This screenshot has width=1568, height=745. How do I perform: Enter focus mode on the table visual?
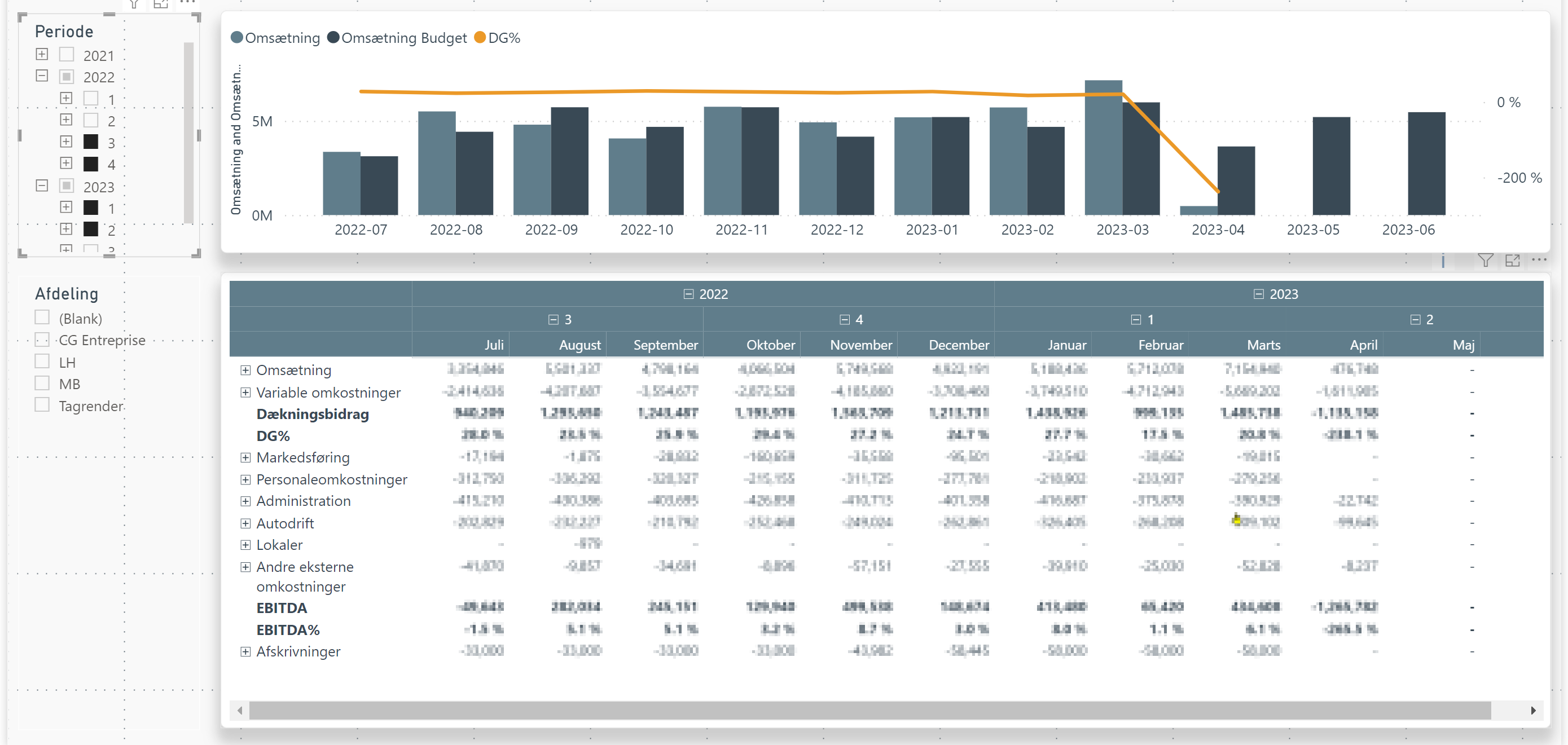[1514, 259]
